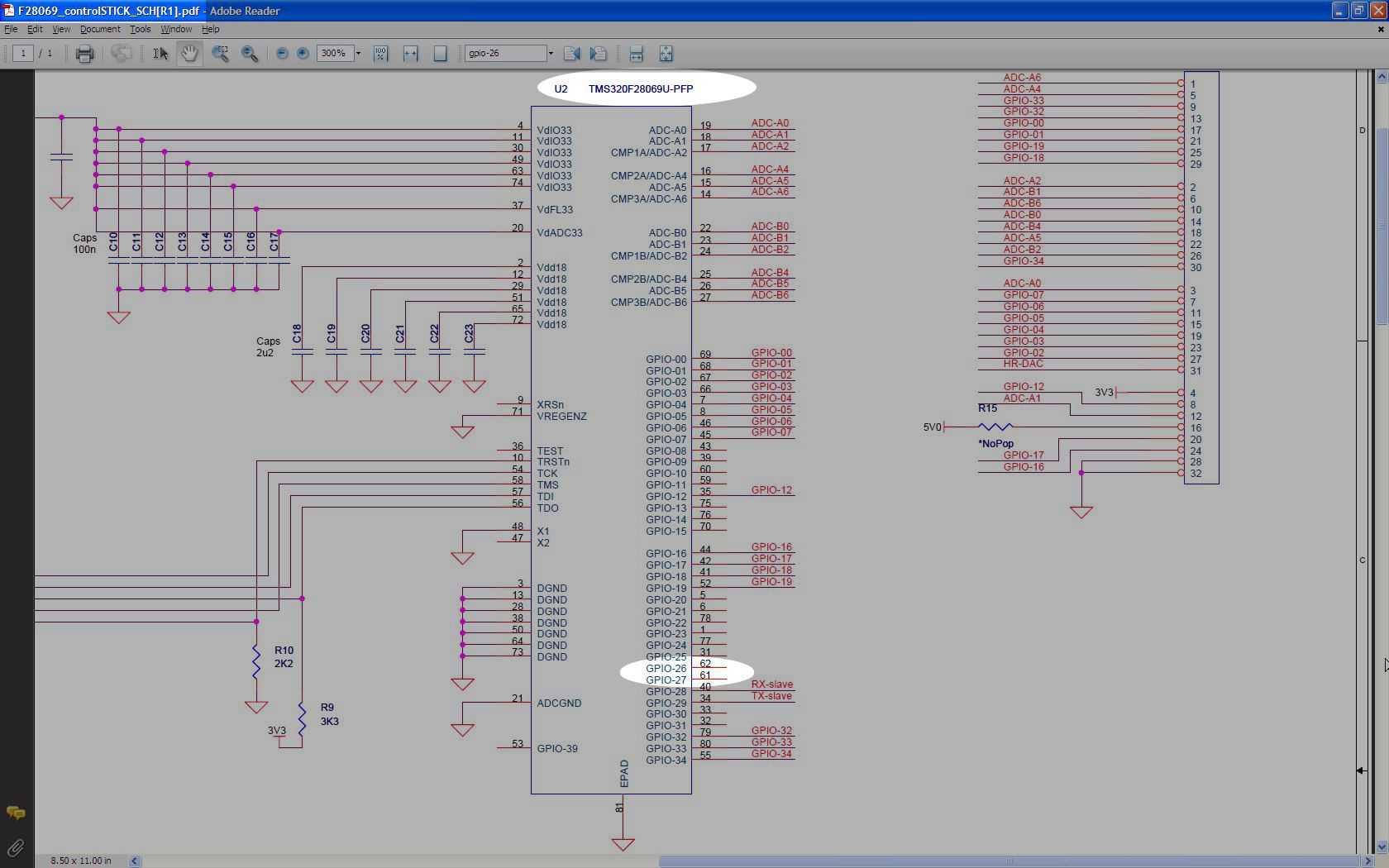Open the Document menu
1389x868 pixels.
point(100,29)
